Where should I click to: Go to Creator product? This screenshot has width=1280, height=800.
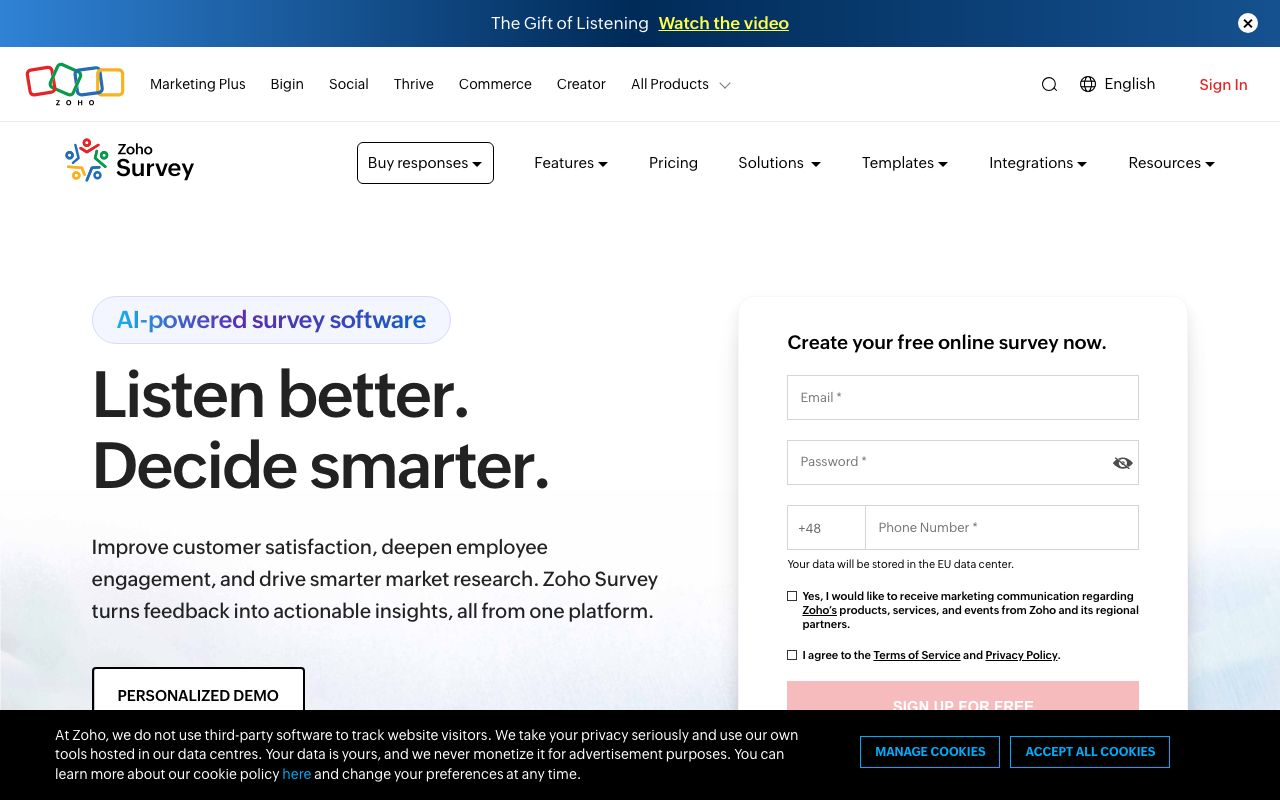click(x=581, y=84)
